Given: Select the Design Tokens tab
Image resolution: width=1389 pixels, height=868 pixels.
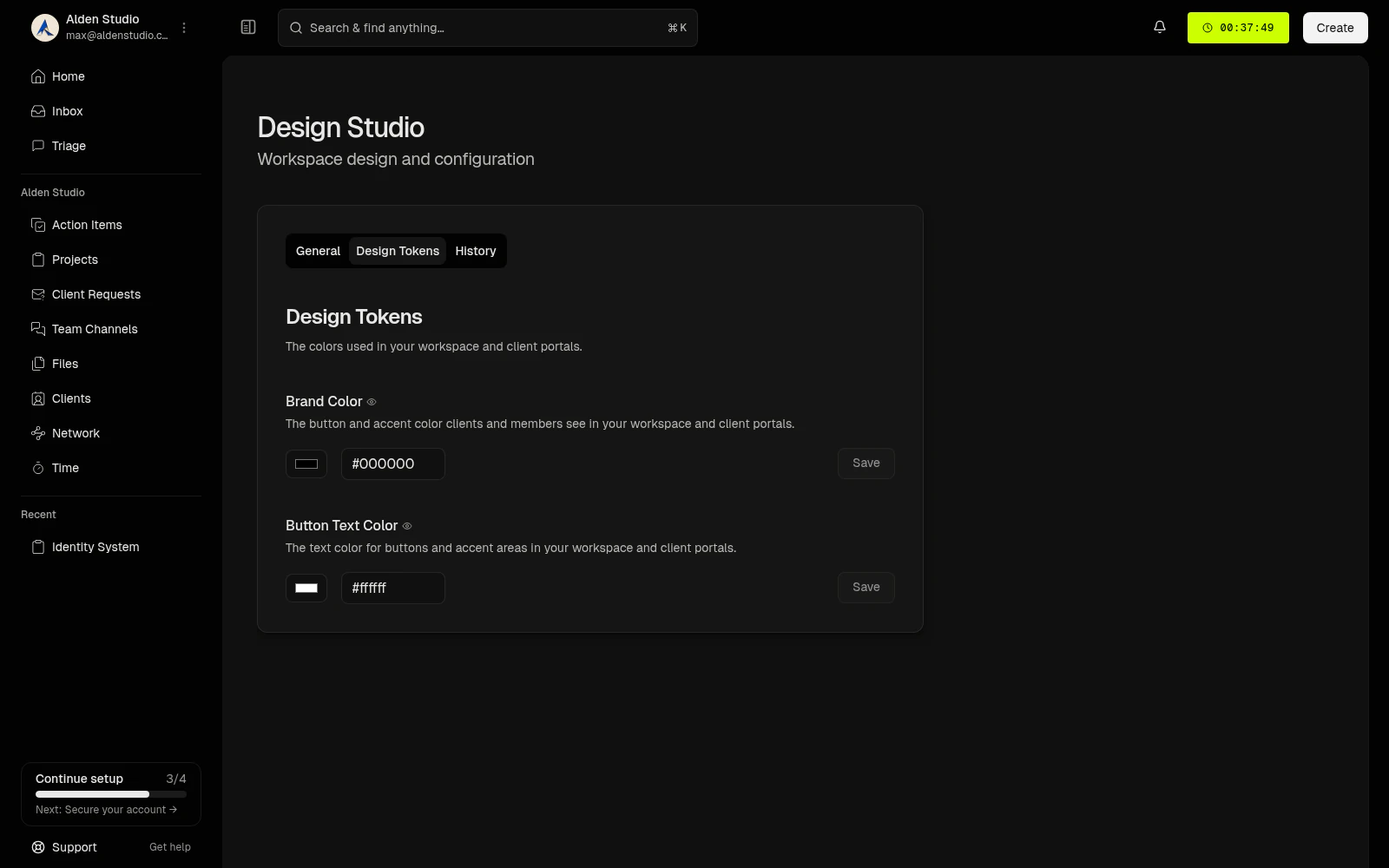Looking at the screenshot, I should point(398,251).
